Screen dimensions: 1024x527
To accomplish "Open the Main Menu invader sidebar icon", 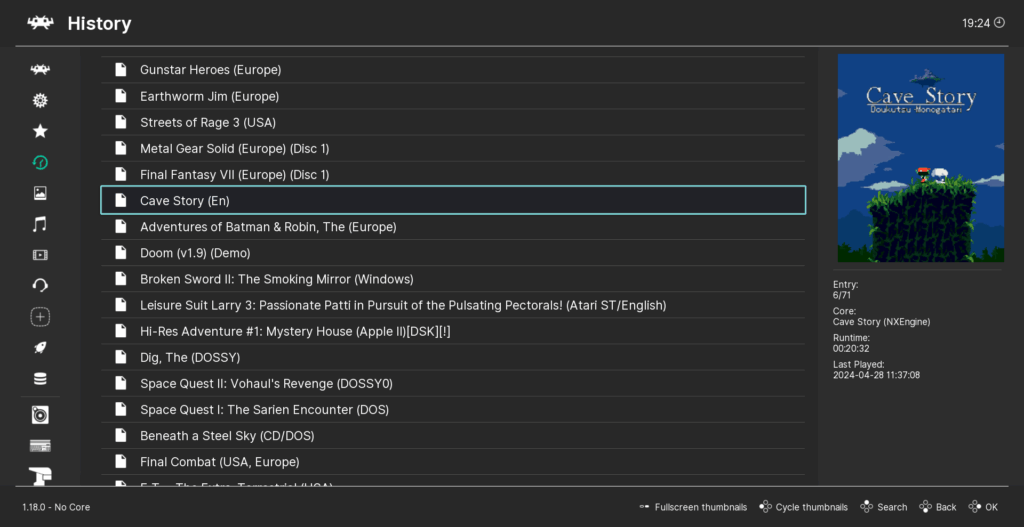I will (40, 69).
